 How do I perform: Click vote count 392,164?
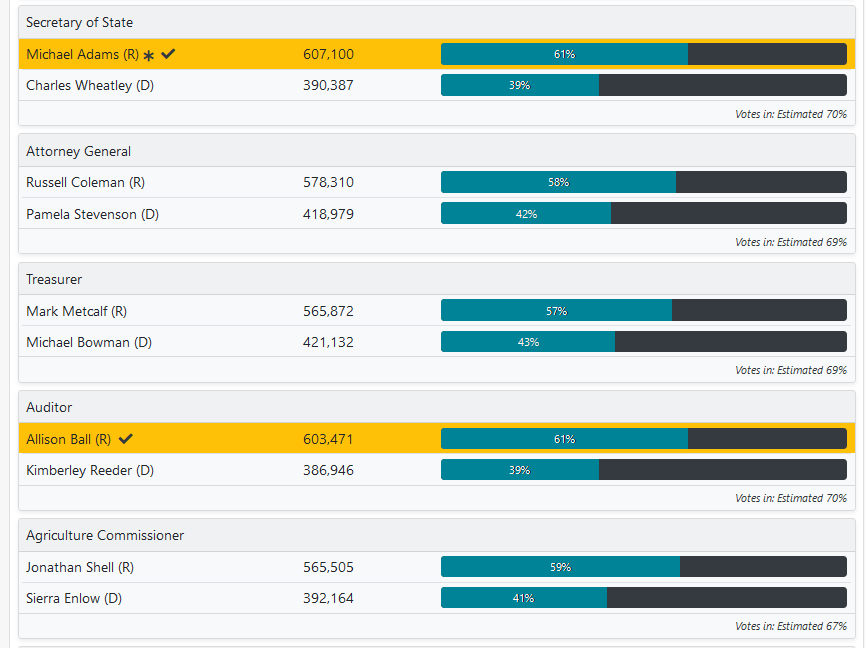(x=328, y=598)
